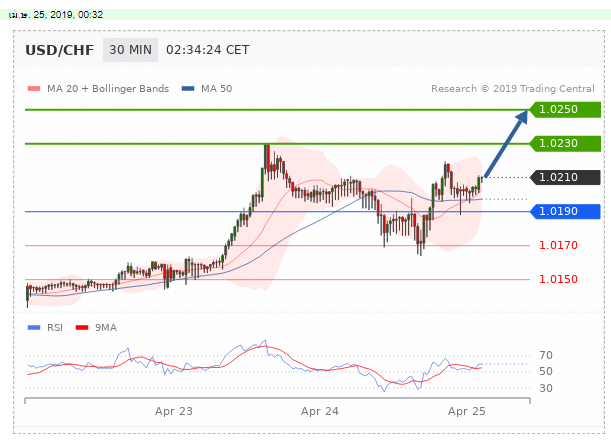611x440 pixels.
Task: Click the 1.0230 green resistance price tag
Action: click(x=565, y=143)
